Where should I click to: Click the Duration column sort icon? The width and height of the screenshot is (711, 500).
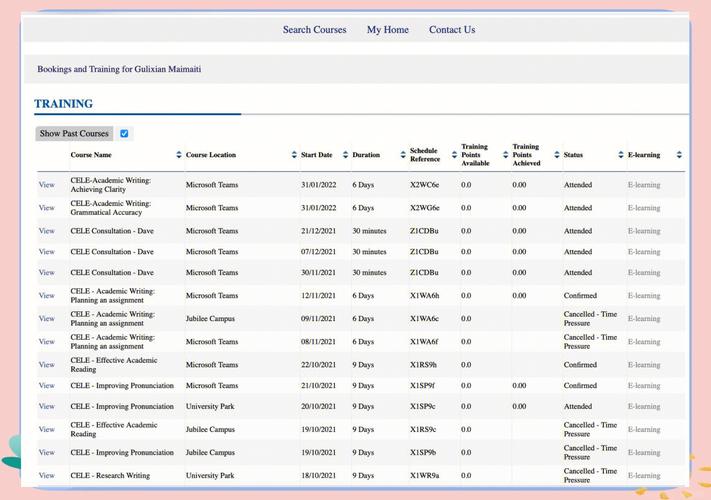pyautogui.click(x=403, y=155)
